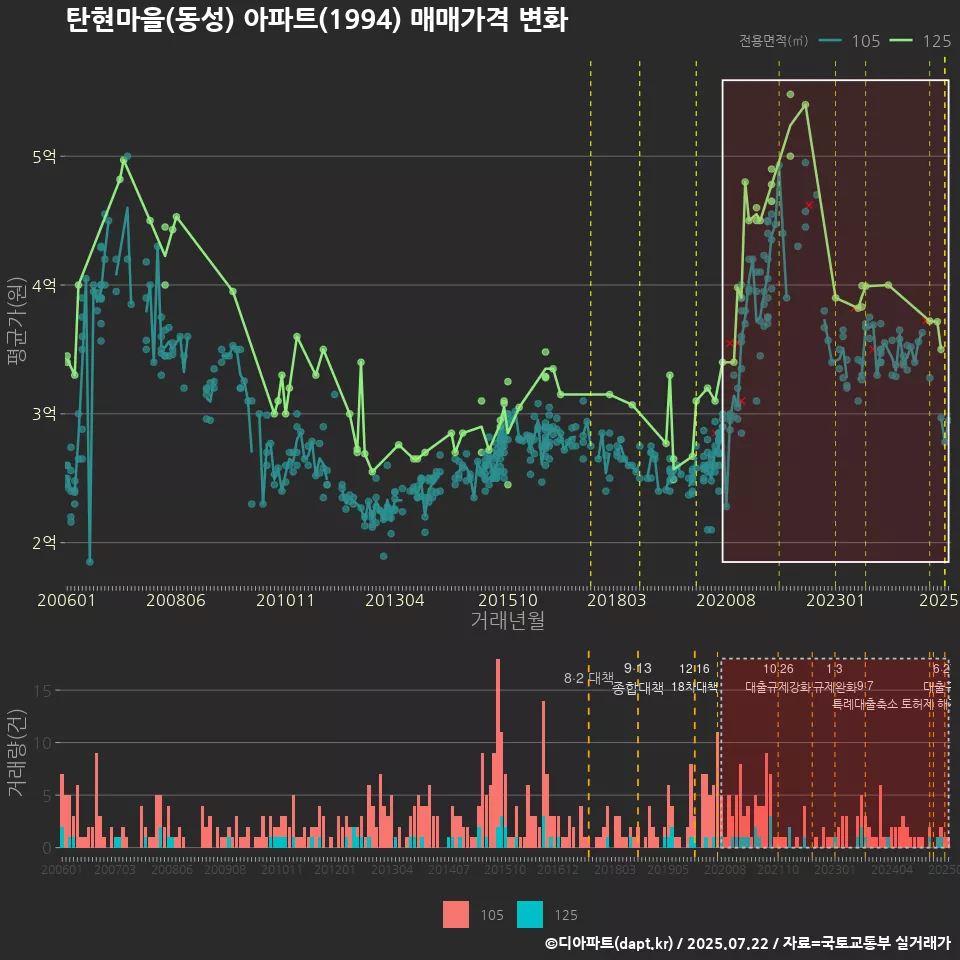Click the 202301 tick on the price chart
Screen dimensions: 960x960
coord(835,600)
